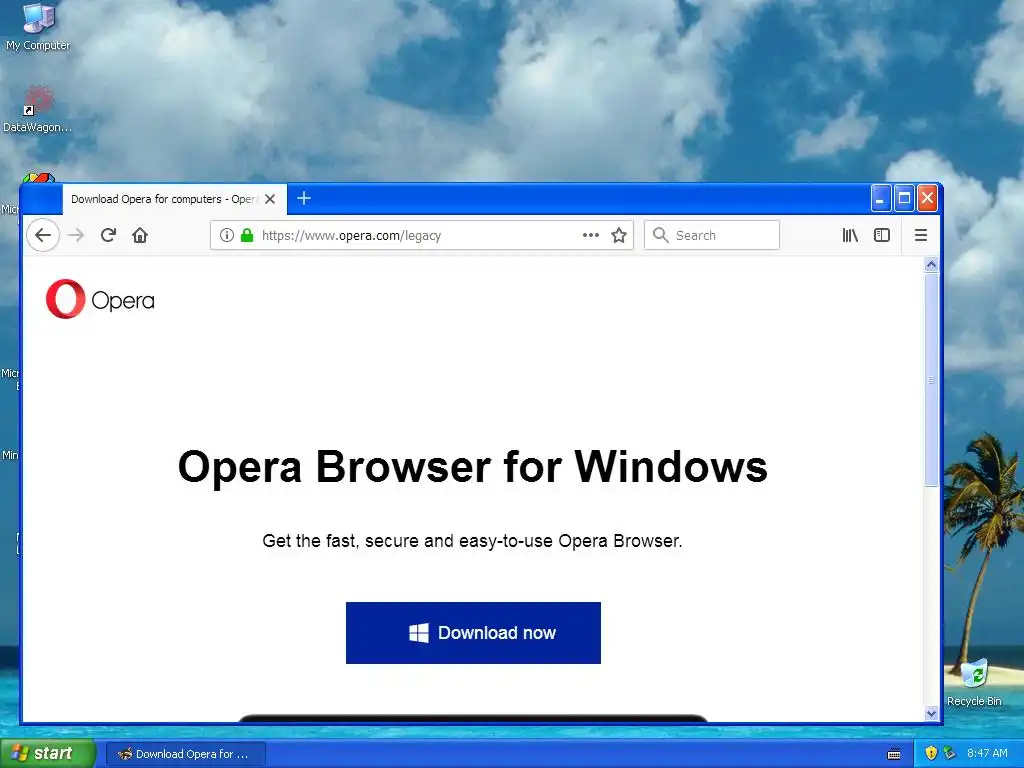
Task: Click the network tray icon beside clock
Action: pyautogui.click(x=949, y=753)
